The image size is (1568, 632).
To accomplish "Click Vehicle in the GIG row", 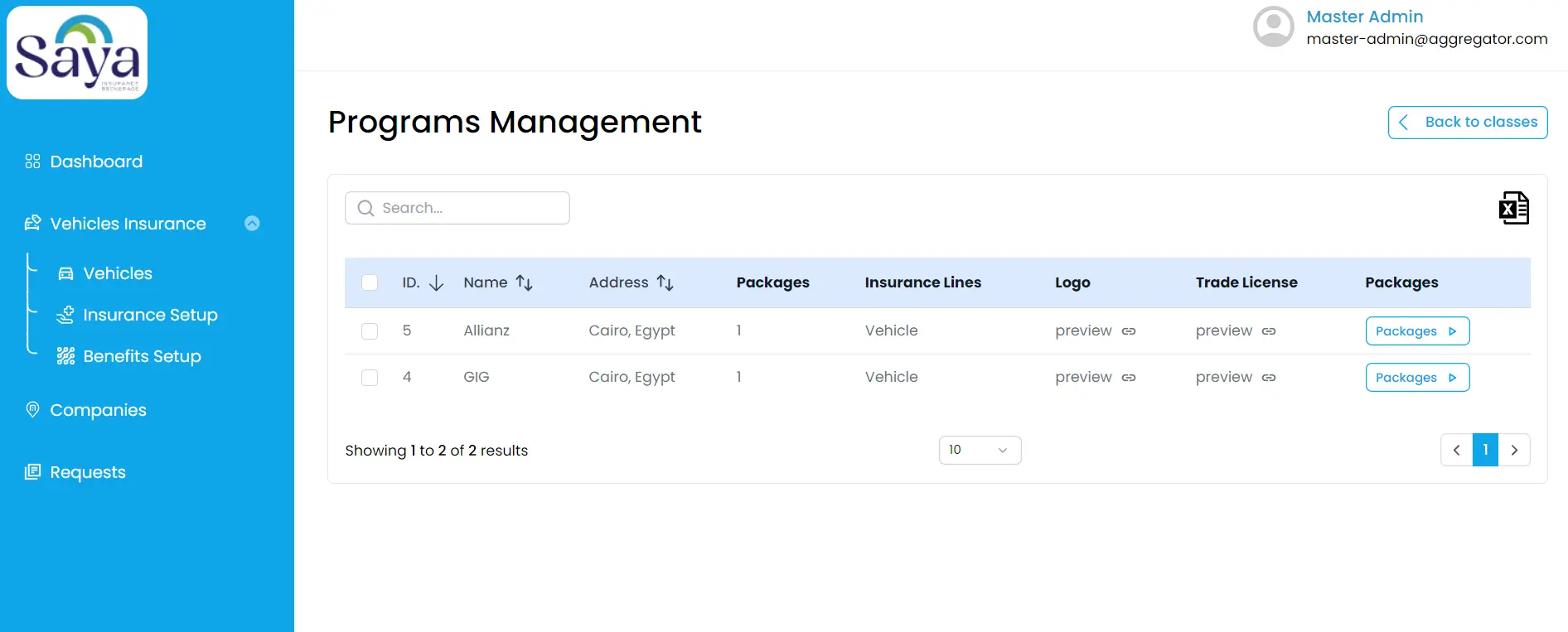I will pyautogui.click(x=892, y=377).
